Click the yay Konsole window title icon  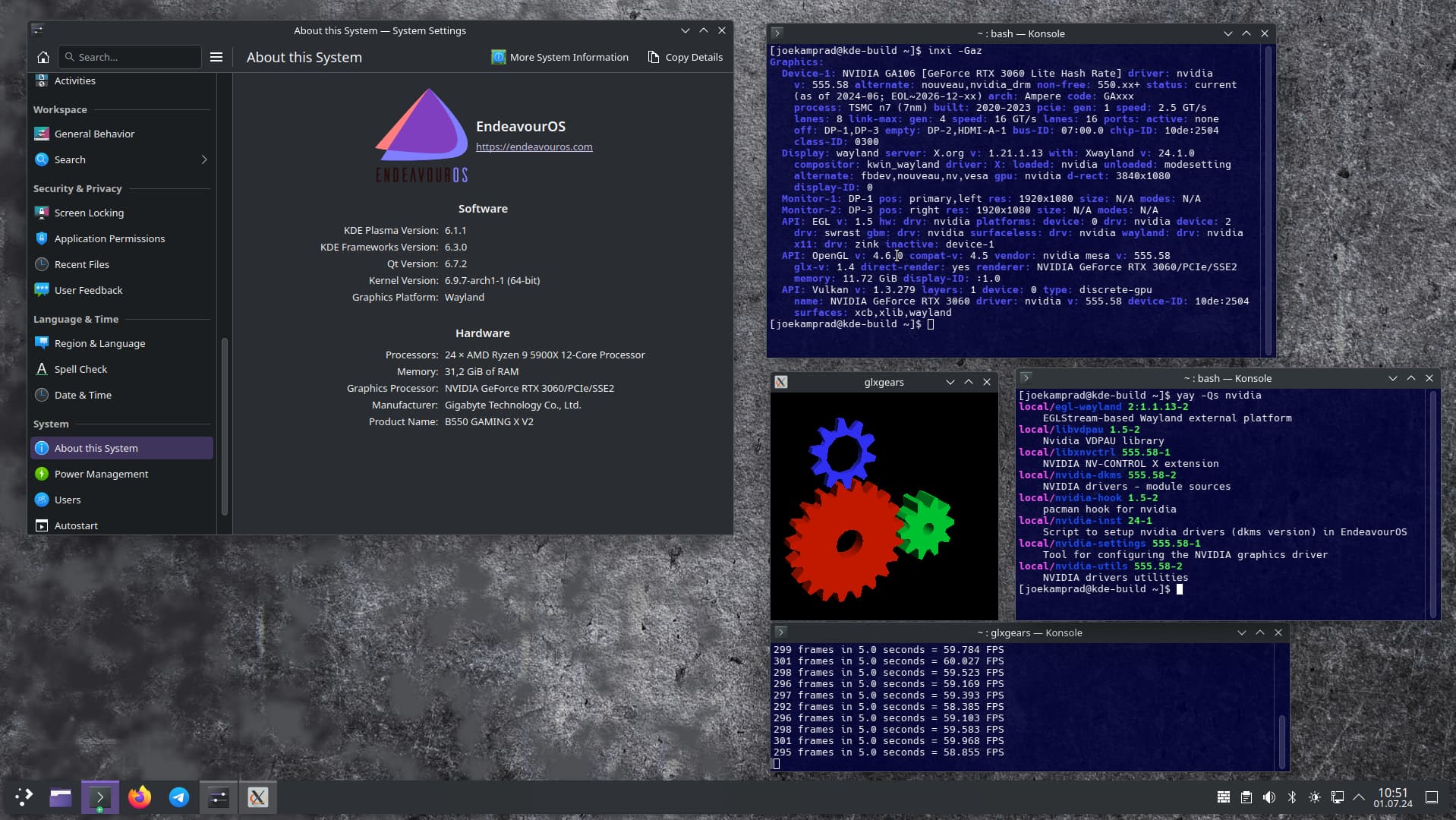coord(1026,378)
